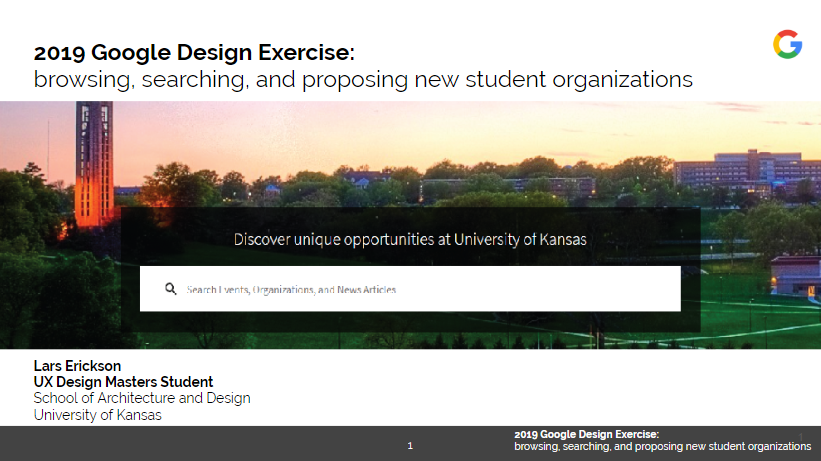Click the '2019 Google Design Exercise:' title heading
The width and height of the screenshot is (821, 461).
point(194,52)
